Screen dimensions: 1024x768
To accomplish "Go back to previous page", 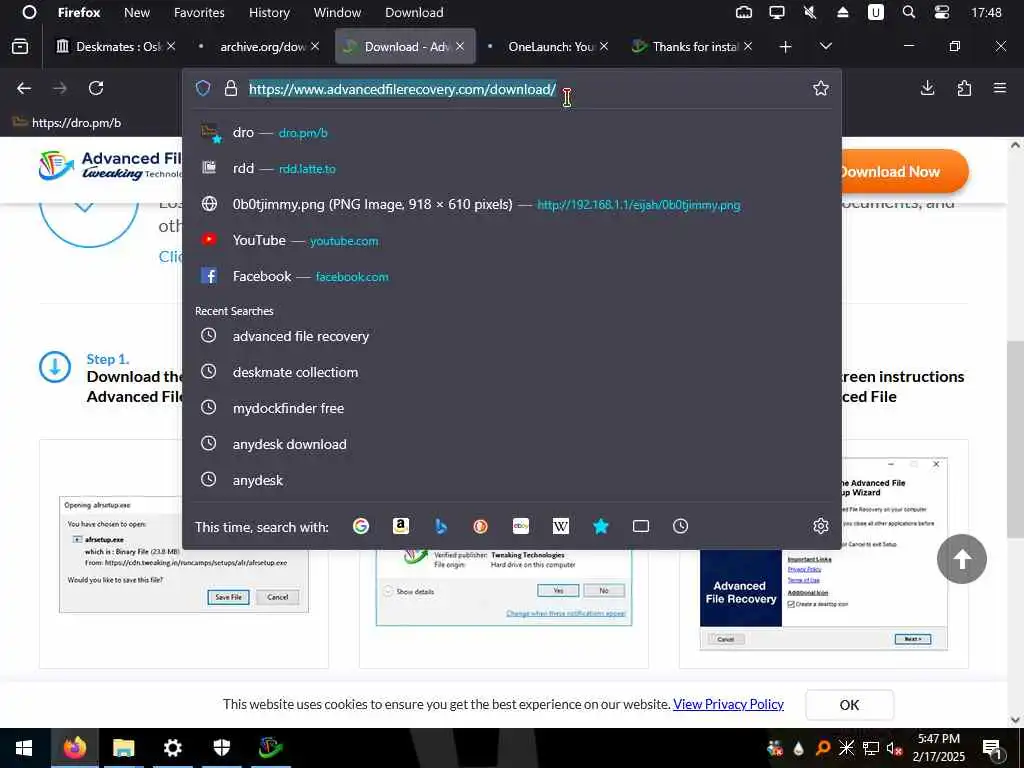I will (x=24, y=88).
